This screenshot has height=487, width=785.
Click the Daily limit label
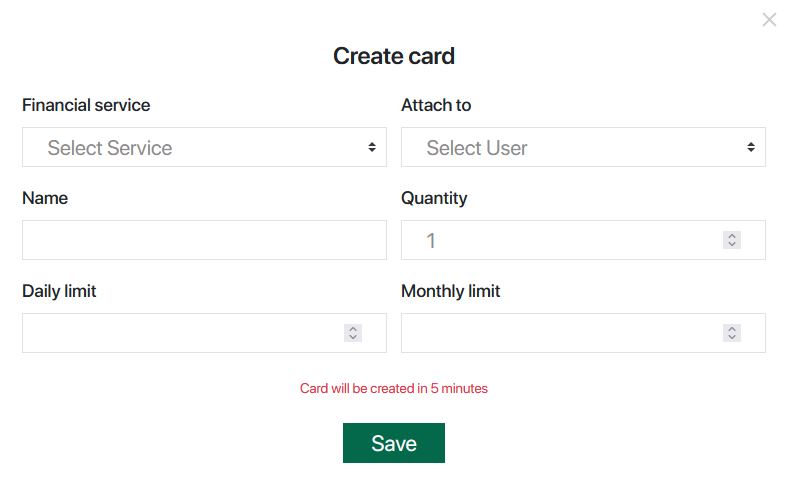pos(59,291)
